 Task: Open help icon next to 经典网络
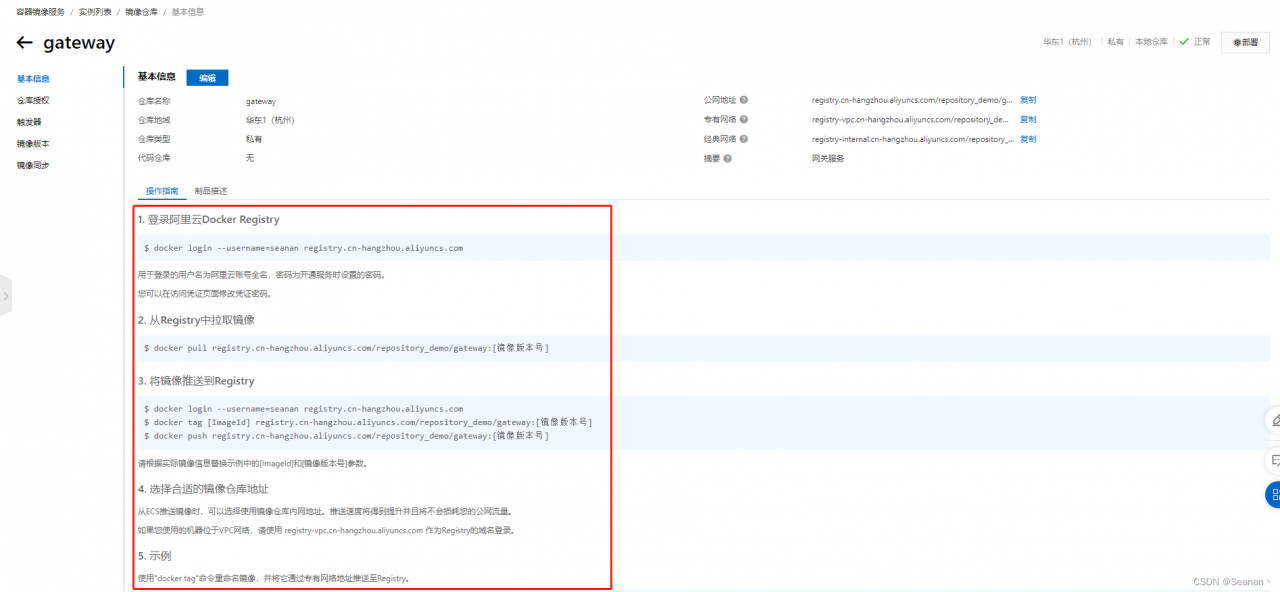point(744,139)
